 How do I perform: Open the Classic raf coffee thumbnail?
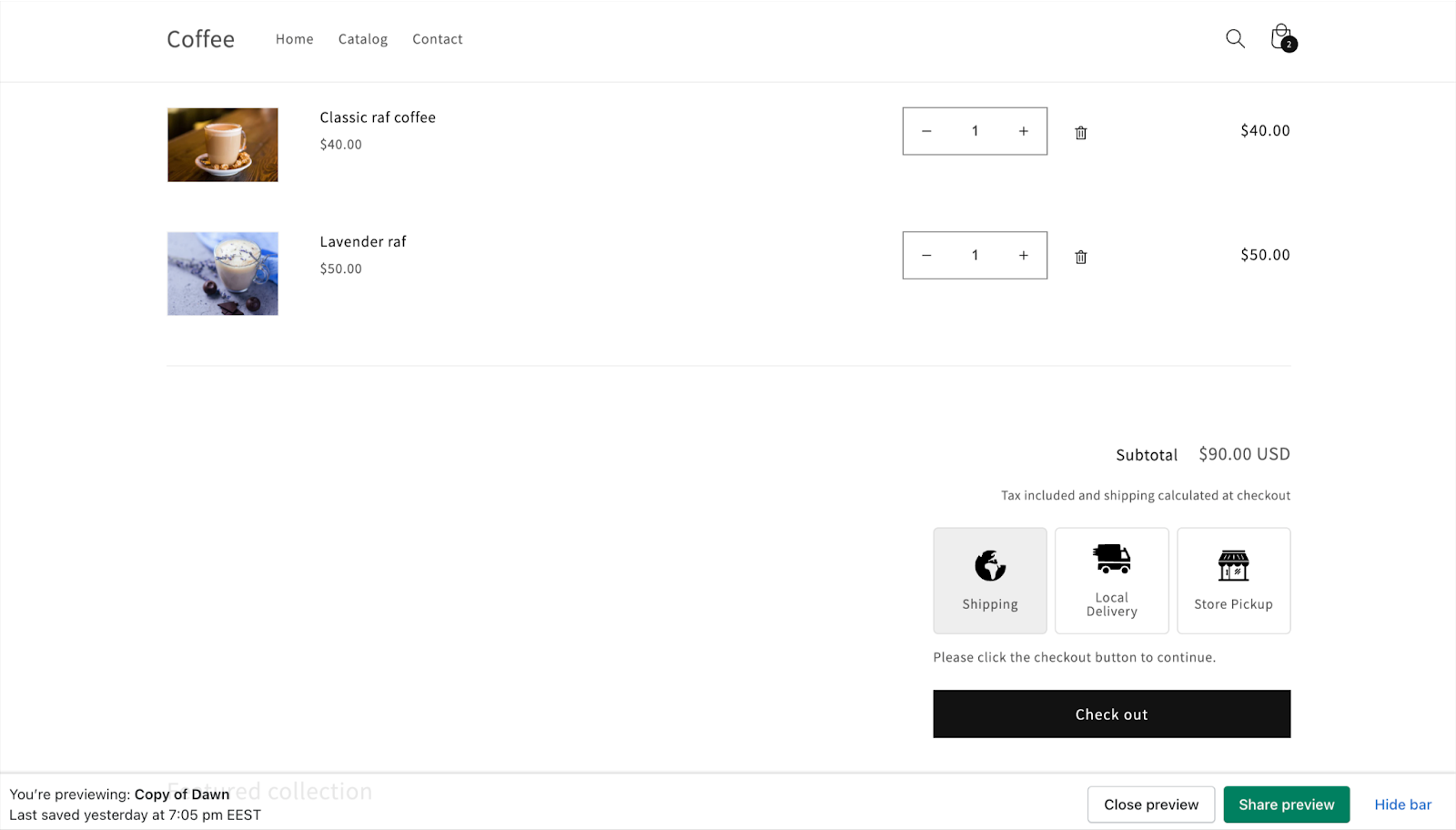tap(223, 145)
